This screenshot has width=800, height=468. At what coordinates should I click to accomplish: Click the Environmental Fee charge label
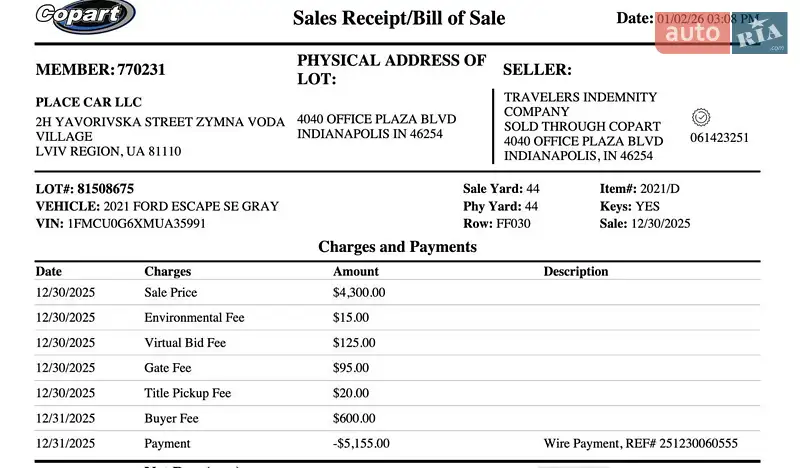click(194, 318)
